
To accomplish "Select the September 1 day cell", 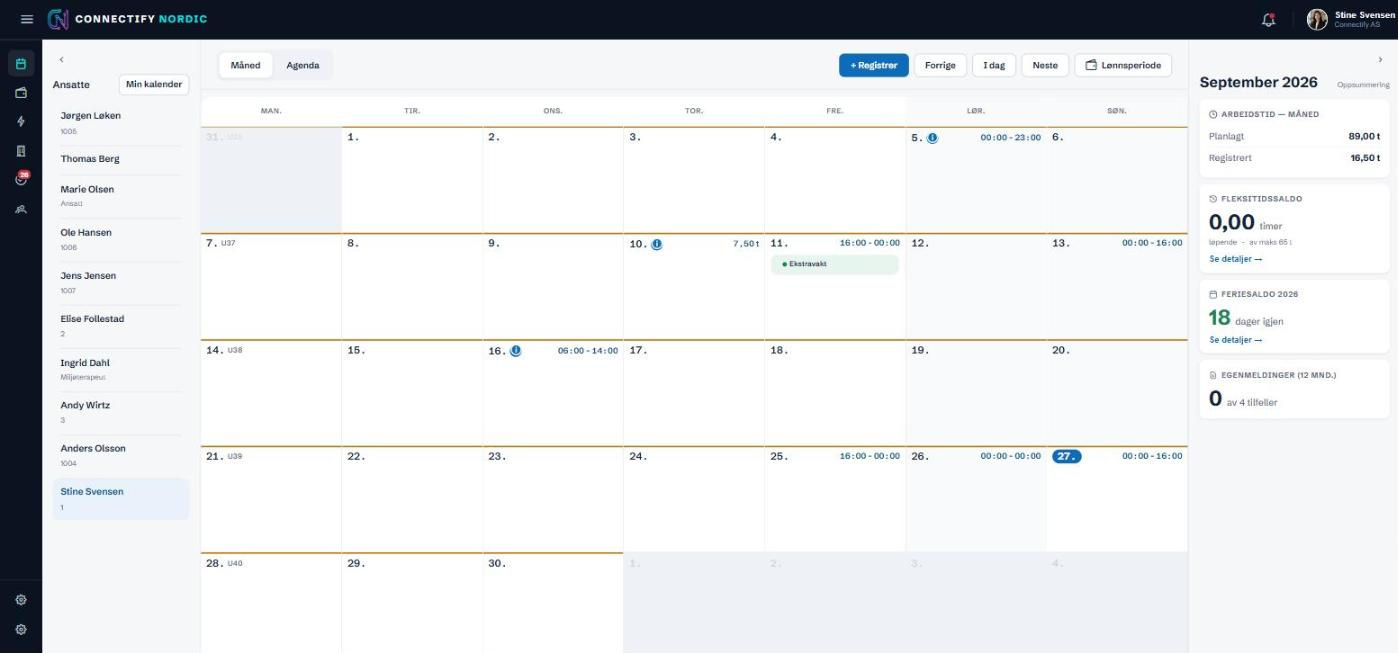I will (412, 180).
